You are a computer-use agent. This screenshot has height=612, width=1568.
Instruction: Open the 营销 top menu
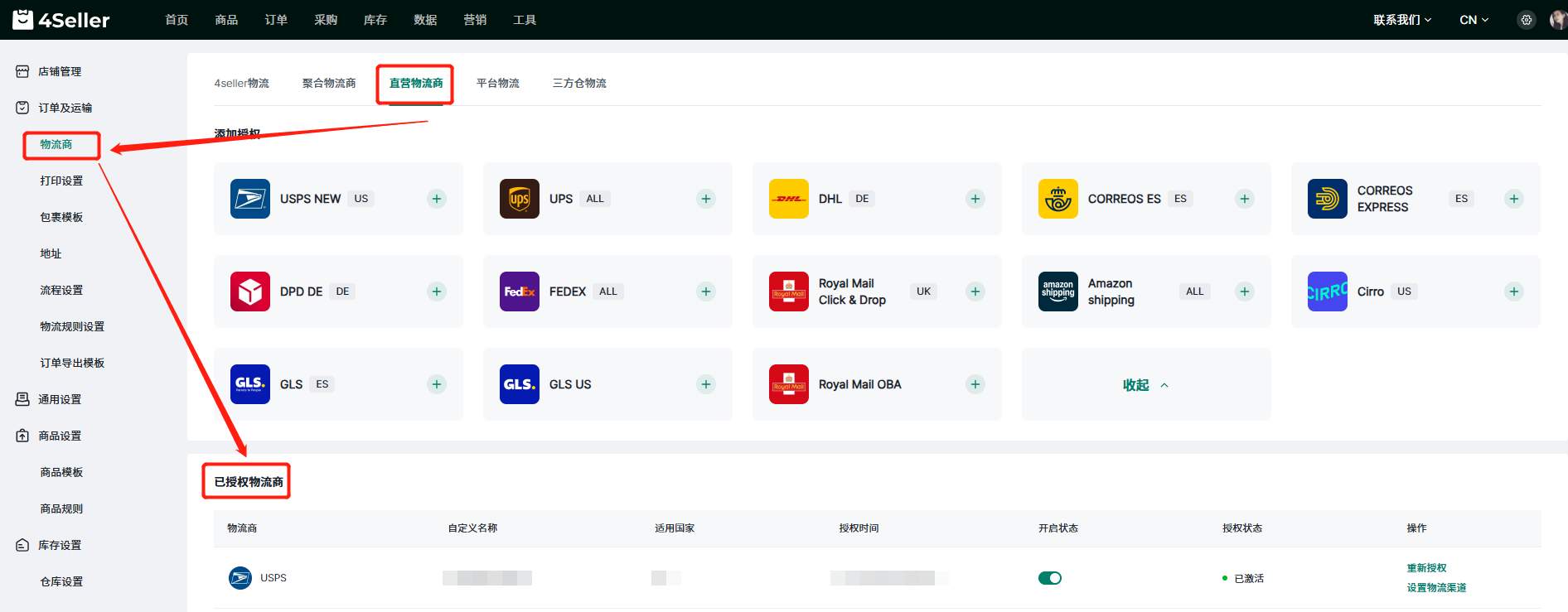(475, 20)
